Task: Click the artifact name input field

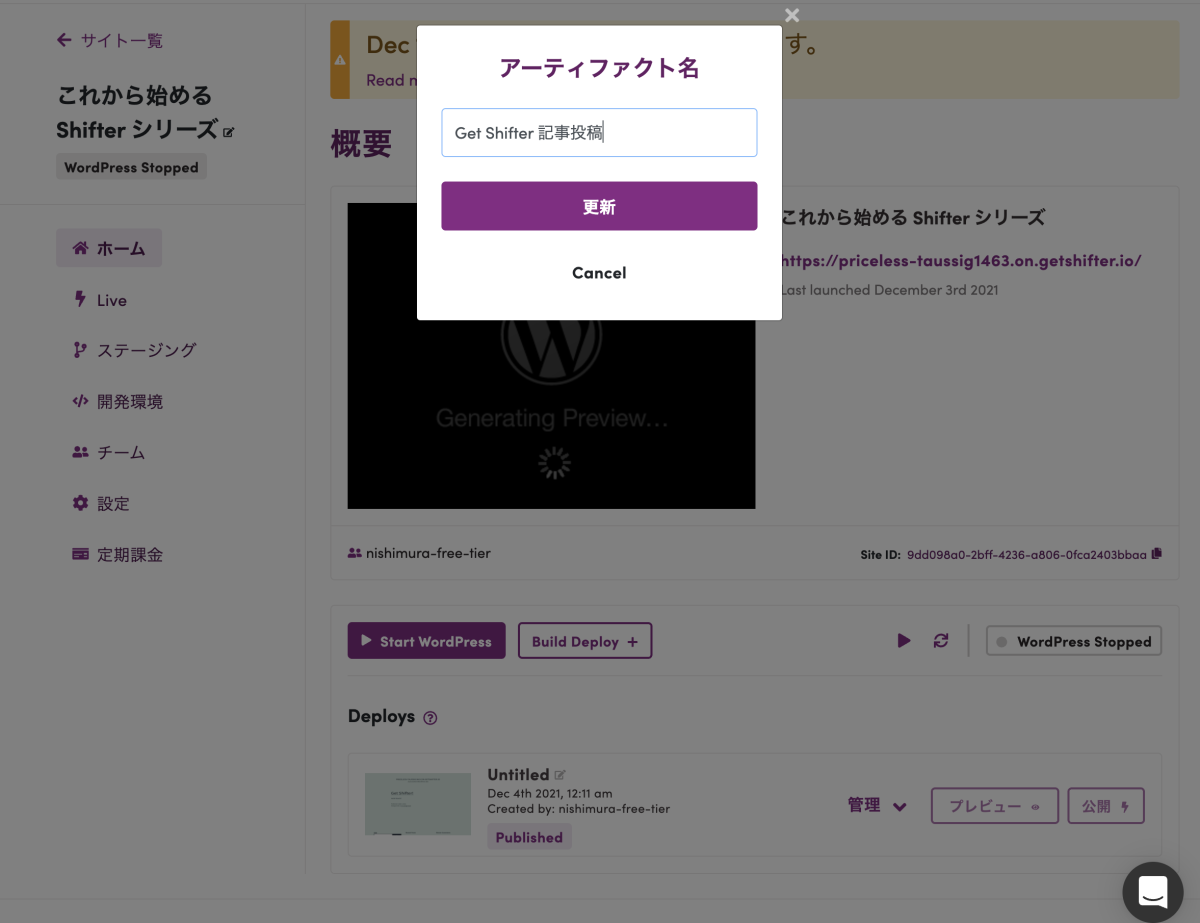Action: click(599, 132)
